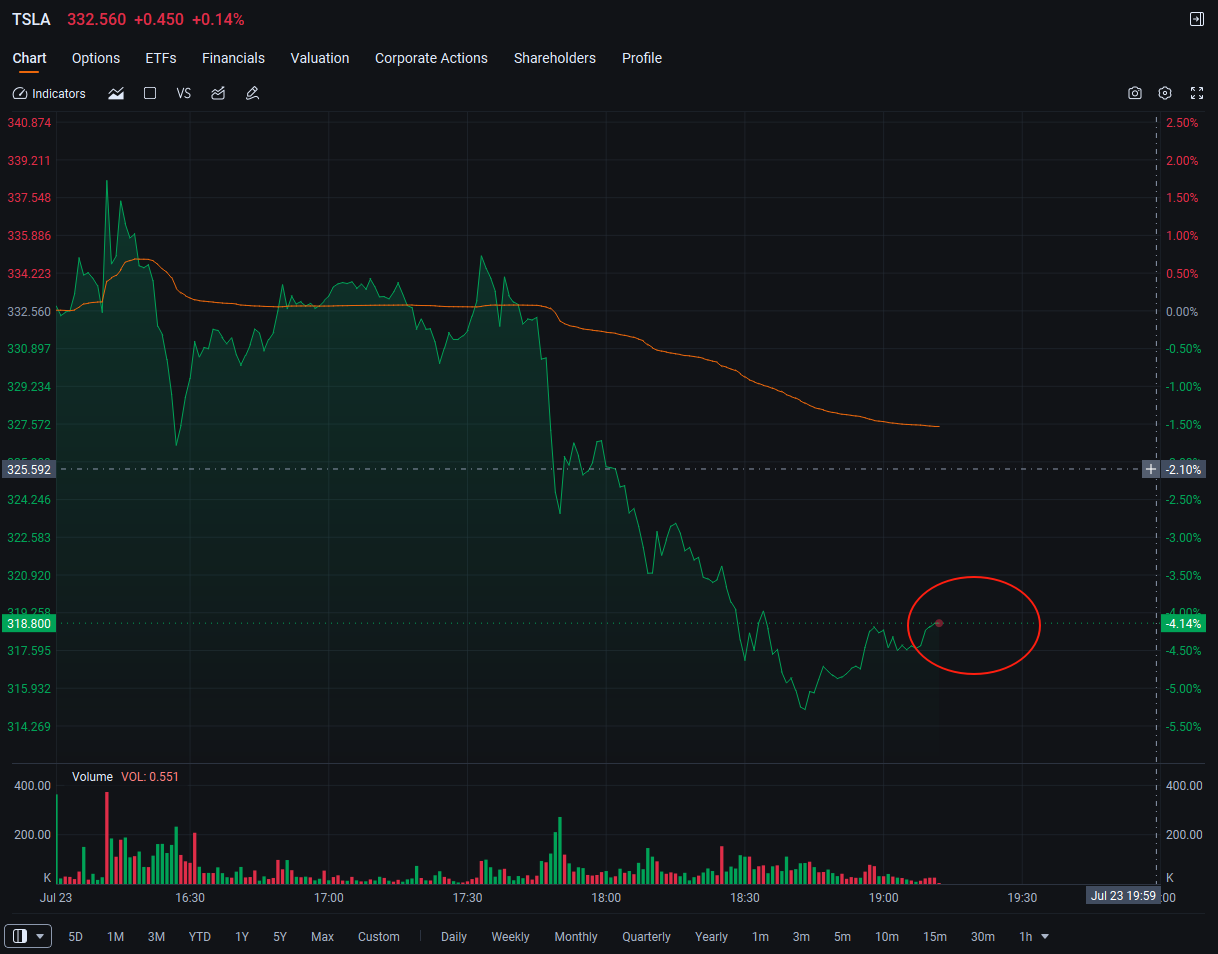Click the plus button on the crosshair price axis
This screenshot has width=1218, height=954.
1151,469
